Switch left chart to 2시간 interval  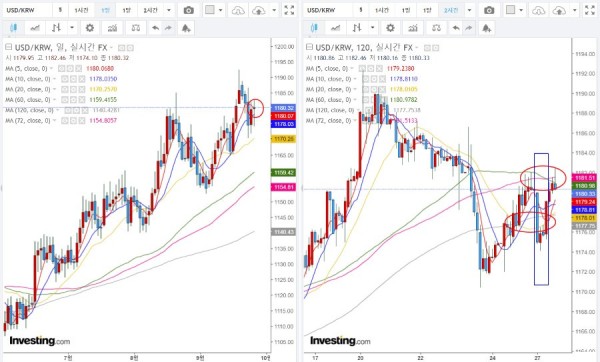click(150, 10)
